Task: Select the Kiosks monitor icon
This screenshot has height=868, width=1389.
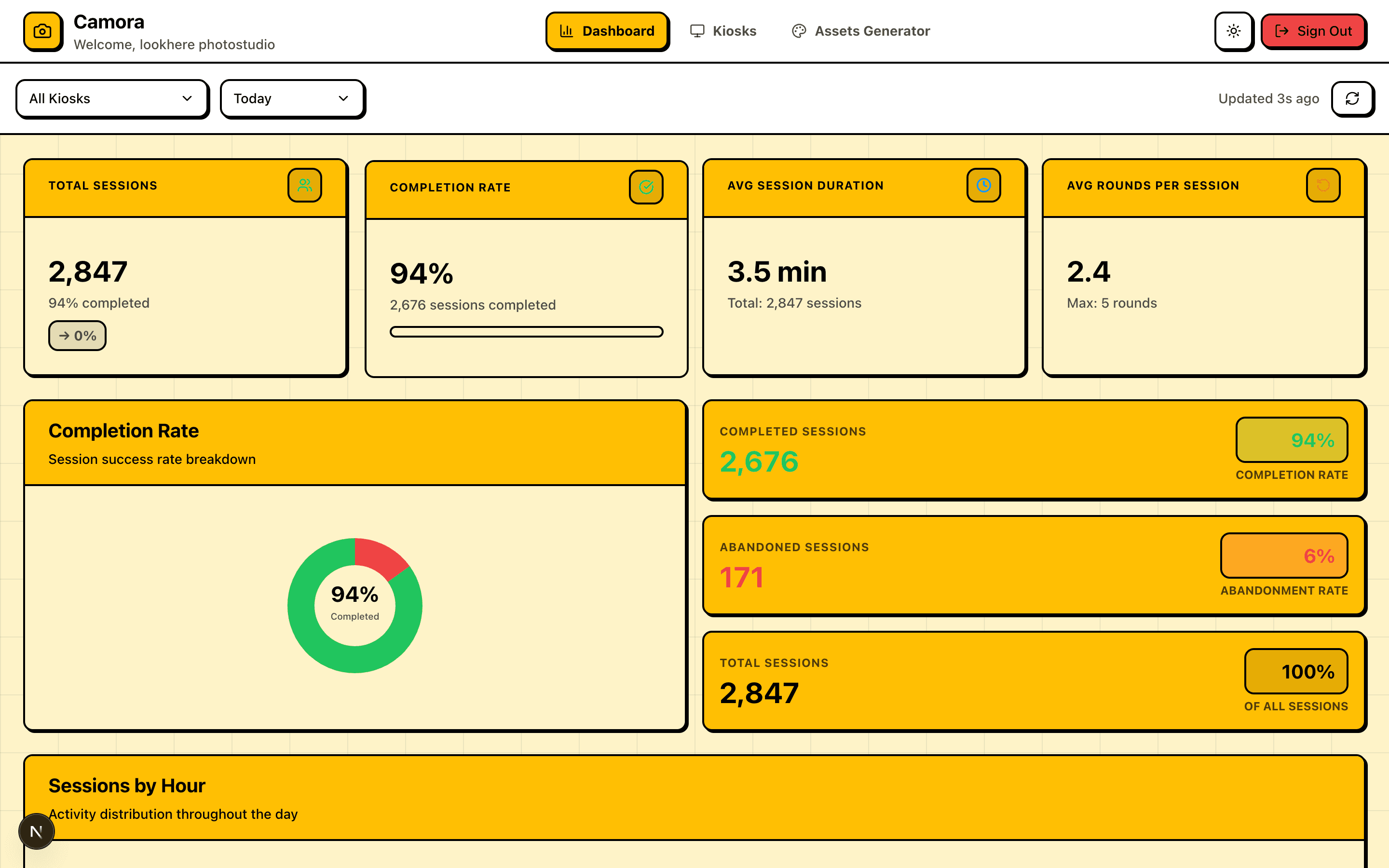Action: (x=697, y=30)
